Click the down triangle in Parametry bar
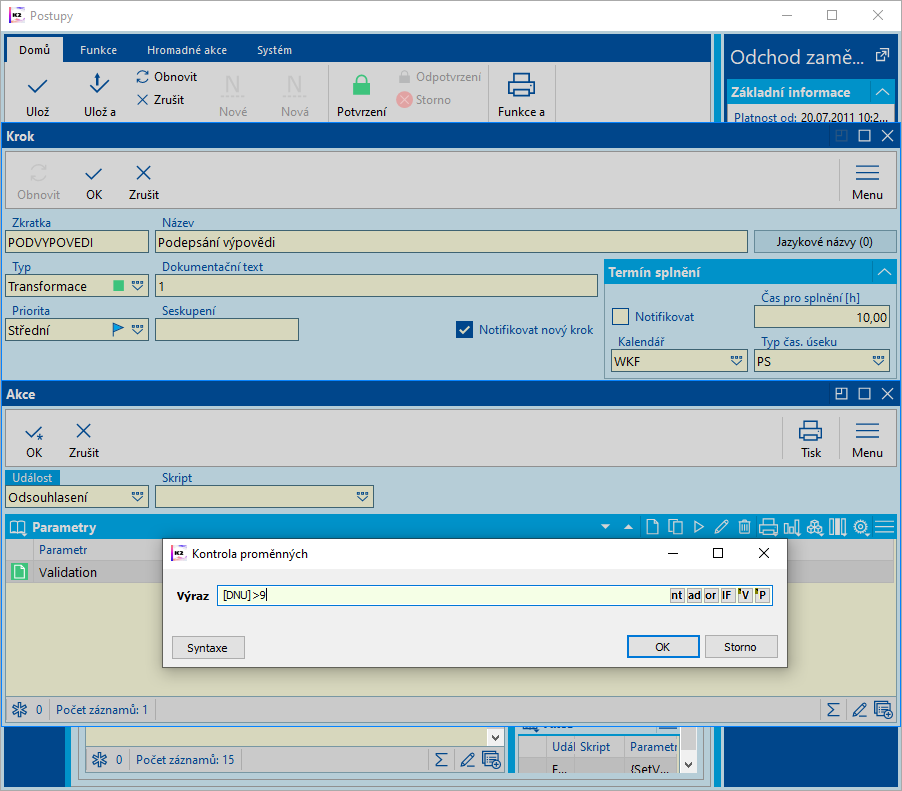The height and width of the screenshot is (791, 902). 605,526
